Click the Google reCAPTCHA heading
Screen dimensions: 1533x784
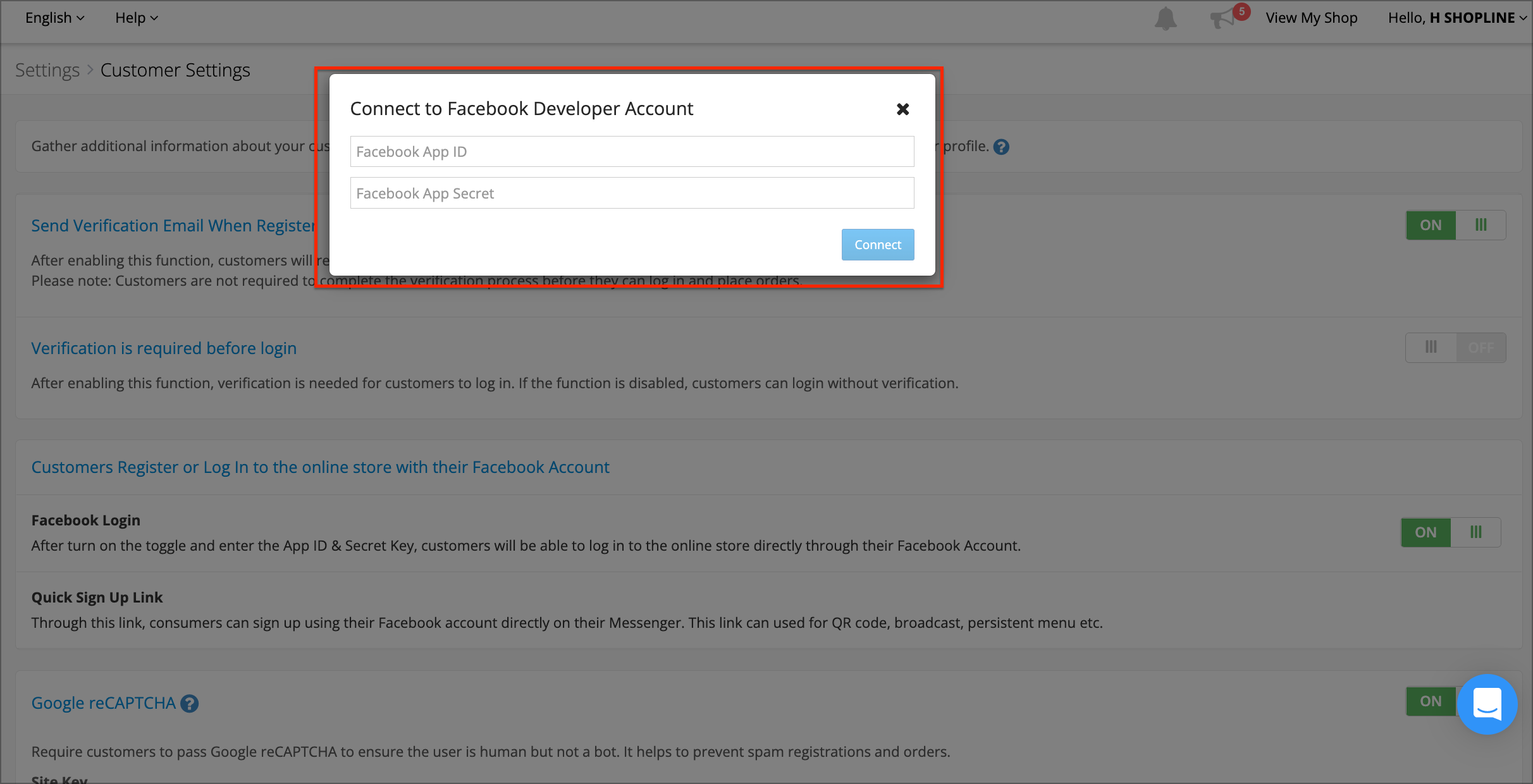pyautogui.click(x=104, y=703)
